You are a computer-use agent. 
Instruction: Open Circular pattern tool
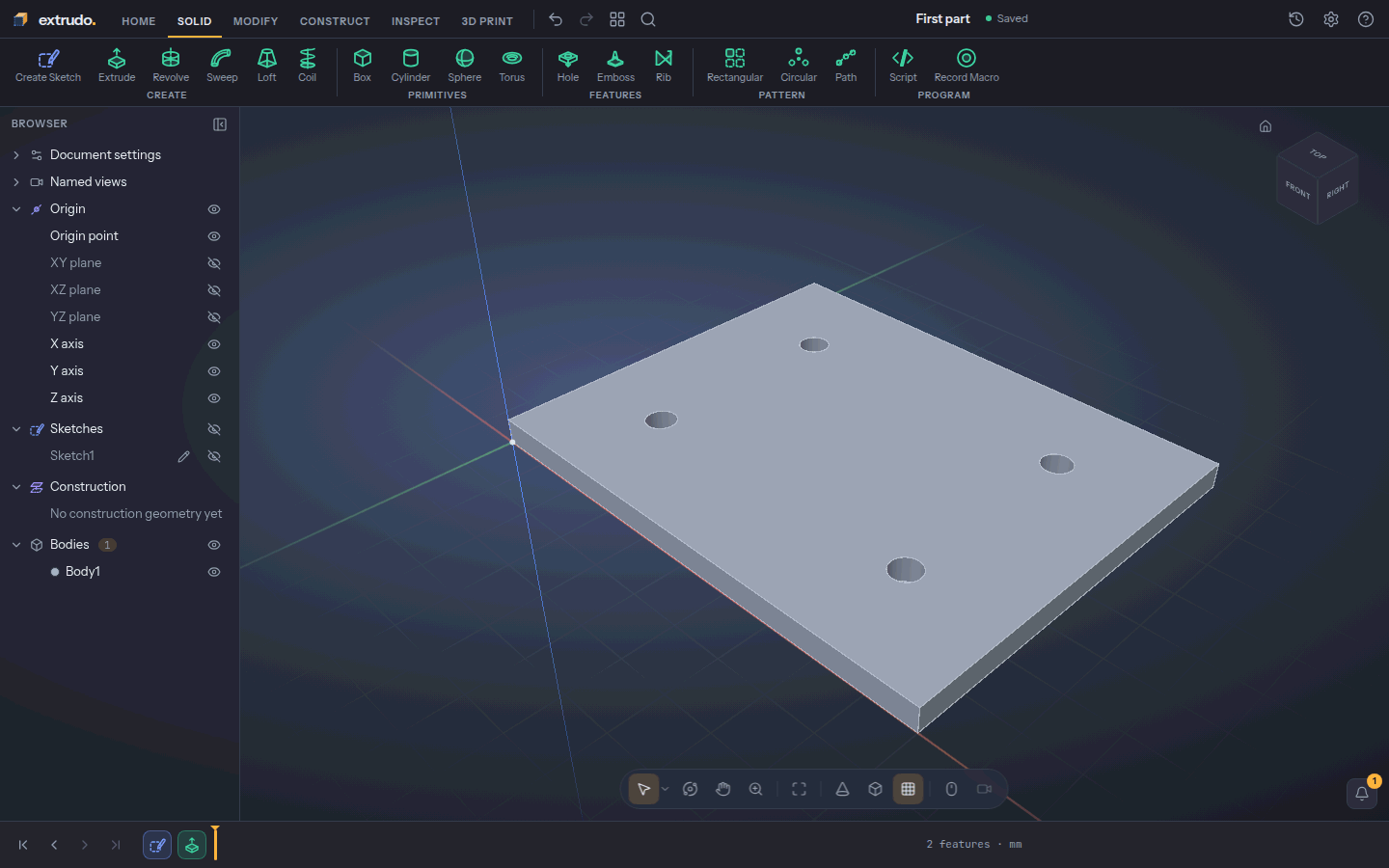[x=799, y=66]
